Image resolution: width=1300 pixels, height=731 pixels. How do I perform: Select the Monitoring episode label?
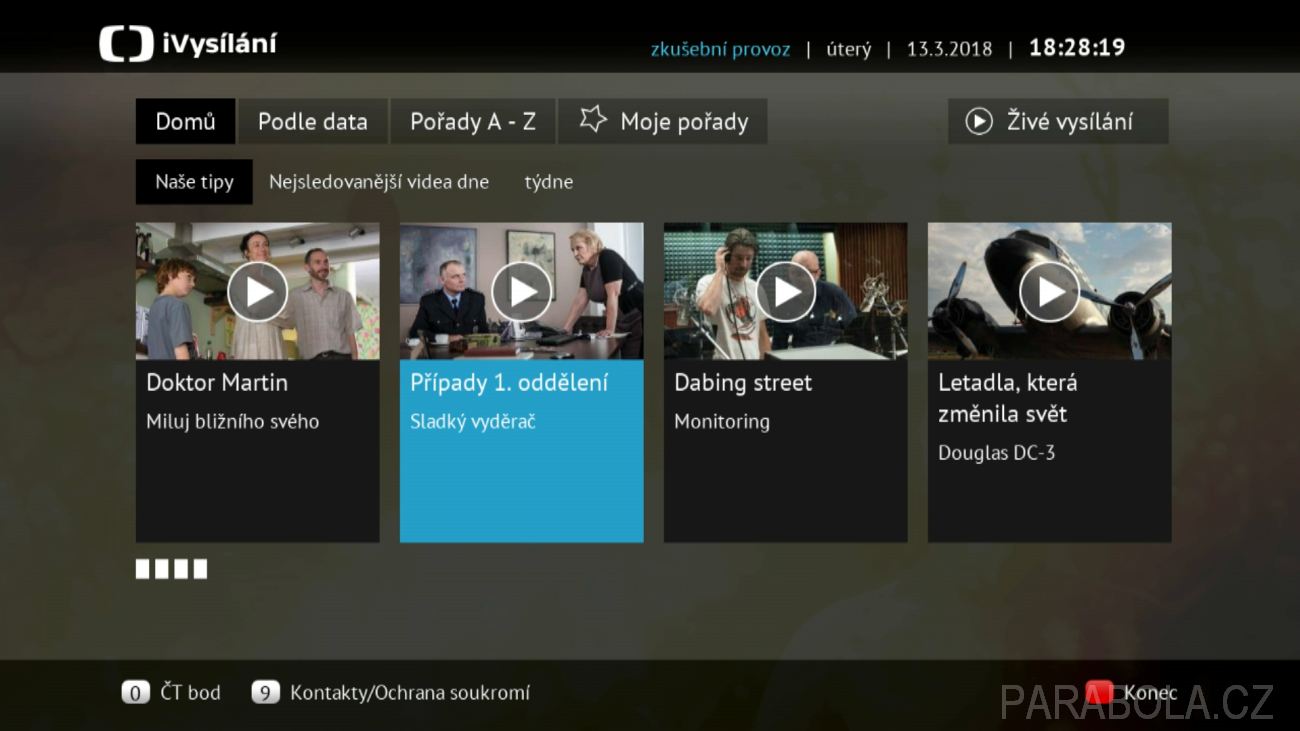click(x=722, y=422)
